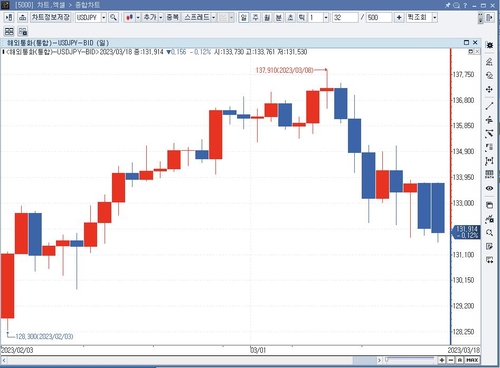Click the symbol search magnifier icon
This screenshot has height=368, width=500.
click(113, 17)
